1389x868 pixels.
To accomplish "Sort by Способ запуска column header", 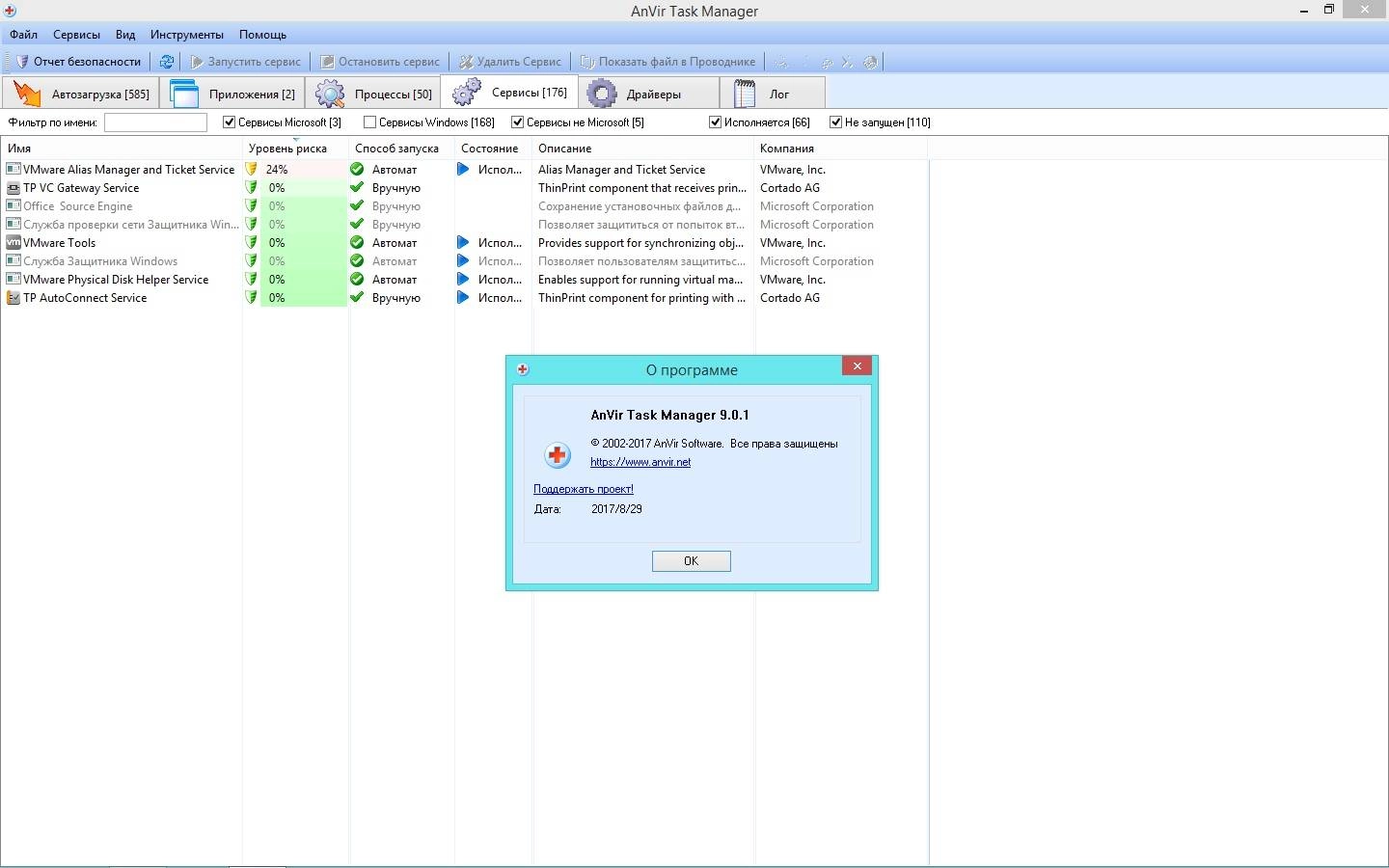I will (401, 149).
